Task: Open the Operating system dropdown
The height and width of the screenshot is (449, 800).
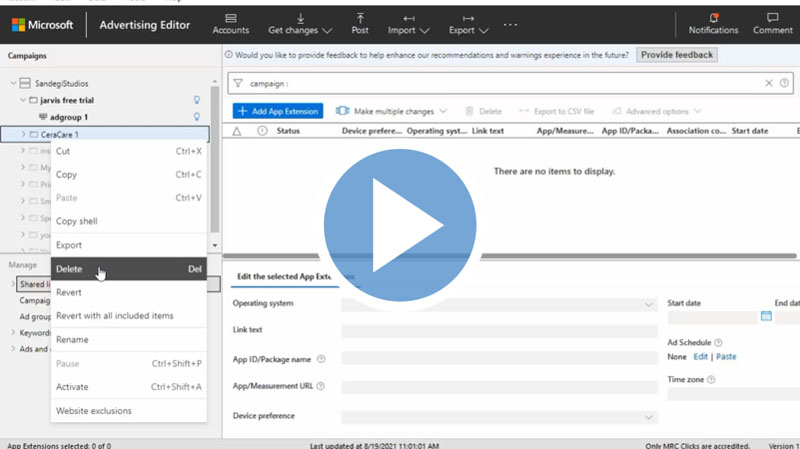Action: pos(499,304)
